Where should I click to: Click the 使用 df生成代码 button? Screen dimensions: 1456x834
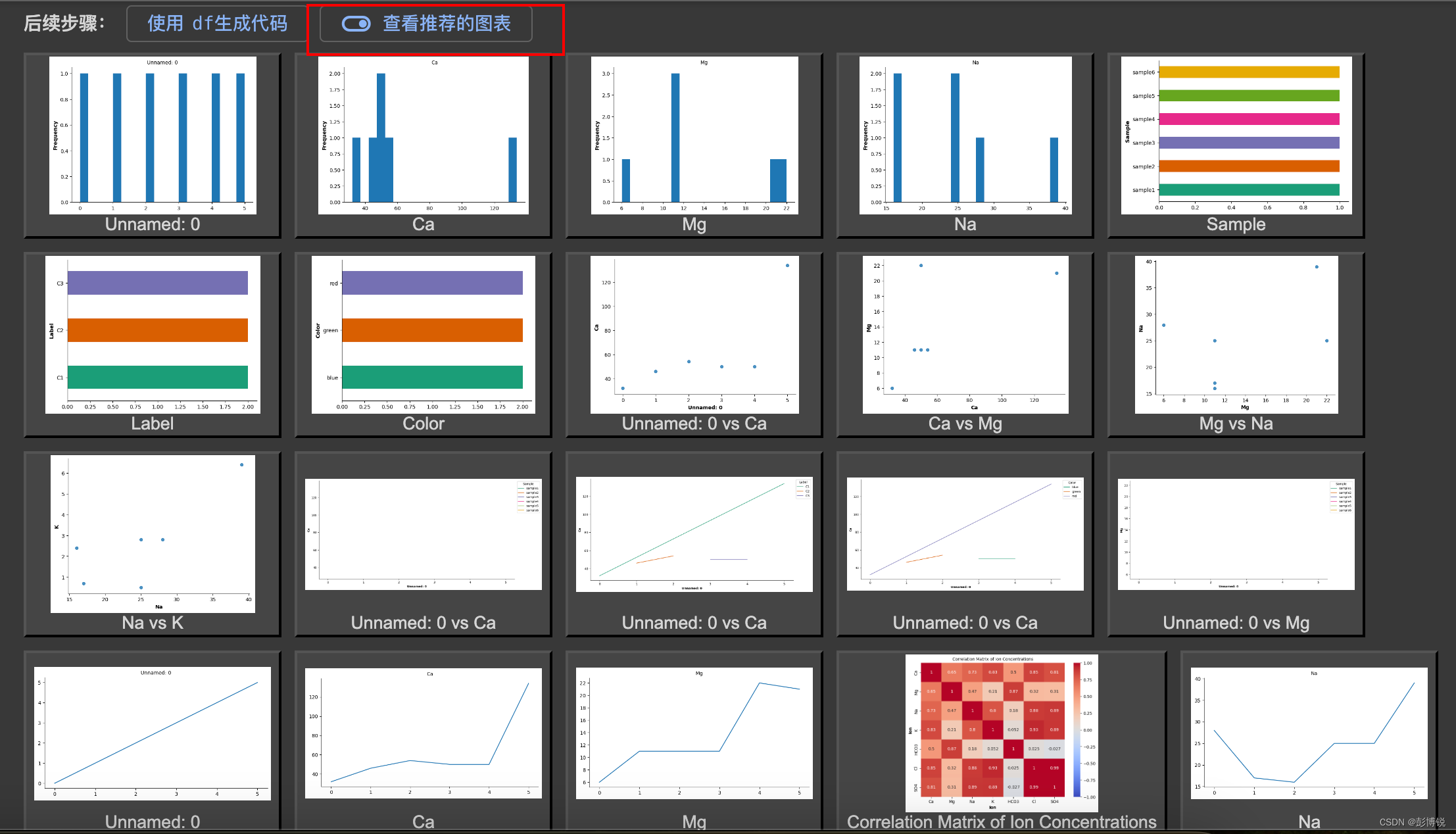point(217,24)
